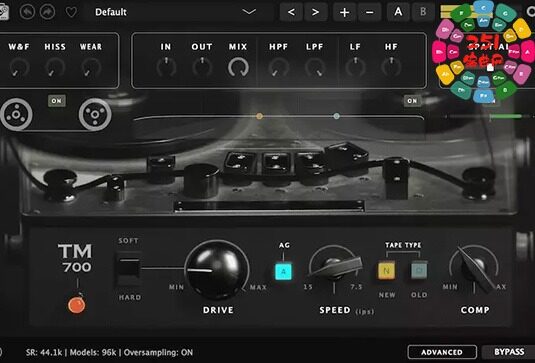
Task: Click the left tape reel icon
Action: pyautogui.click(x=16, y=115)
